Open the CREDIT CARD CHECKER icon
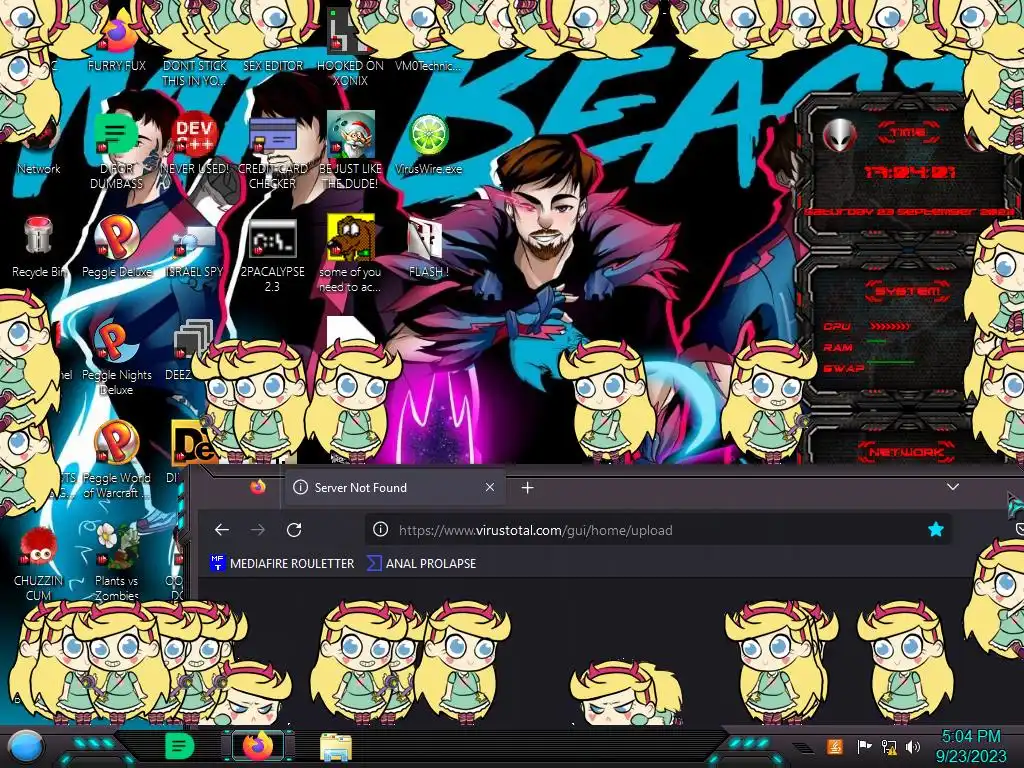1024x768 pixels. (272, 152)
